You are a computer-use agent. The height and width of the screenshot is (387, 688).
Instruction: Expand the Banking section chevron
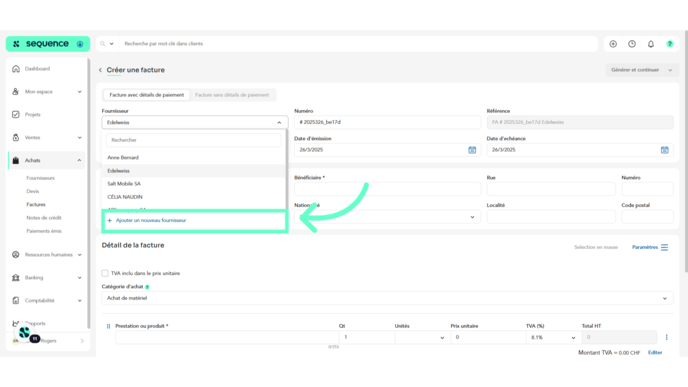[79, 277]
